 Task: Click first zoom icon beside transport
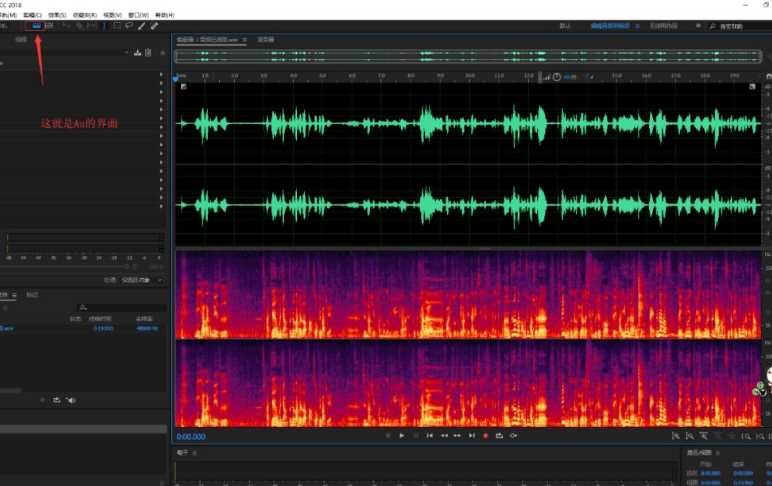point(676,436)
